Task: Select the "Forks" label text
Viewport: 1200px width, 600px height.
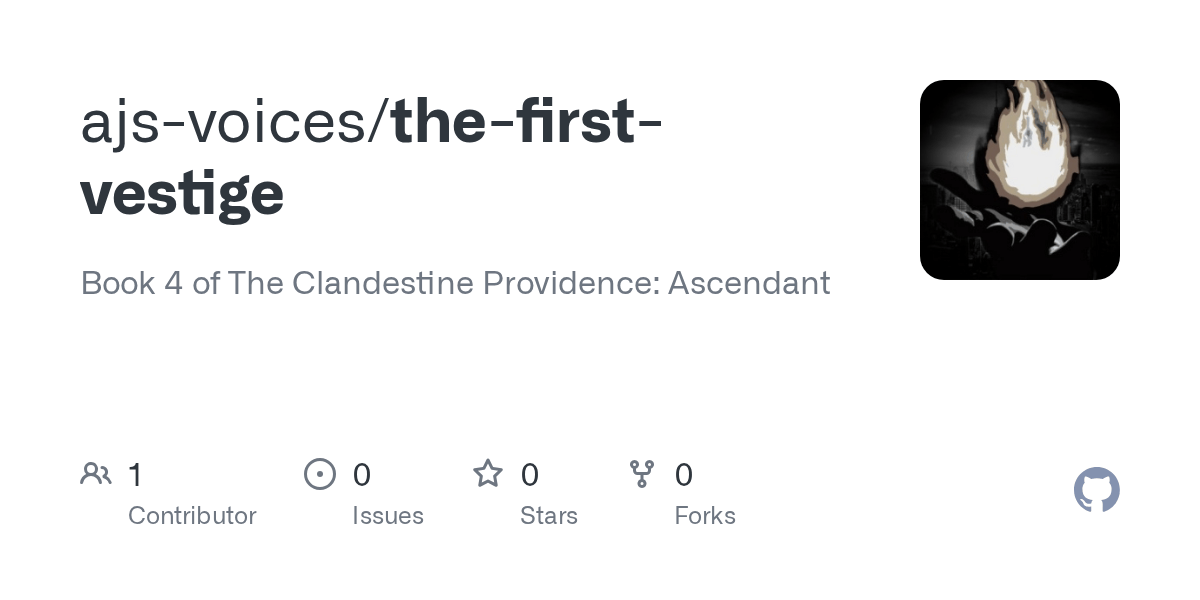Action: (x=705, y=516)
